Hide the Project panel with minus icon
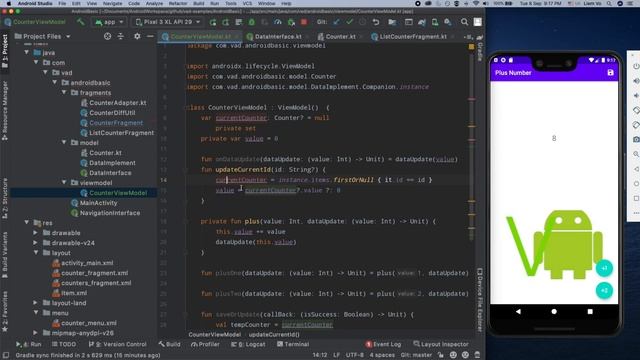 click(150, 36)
